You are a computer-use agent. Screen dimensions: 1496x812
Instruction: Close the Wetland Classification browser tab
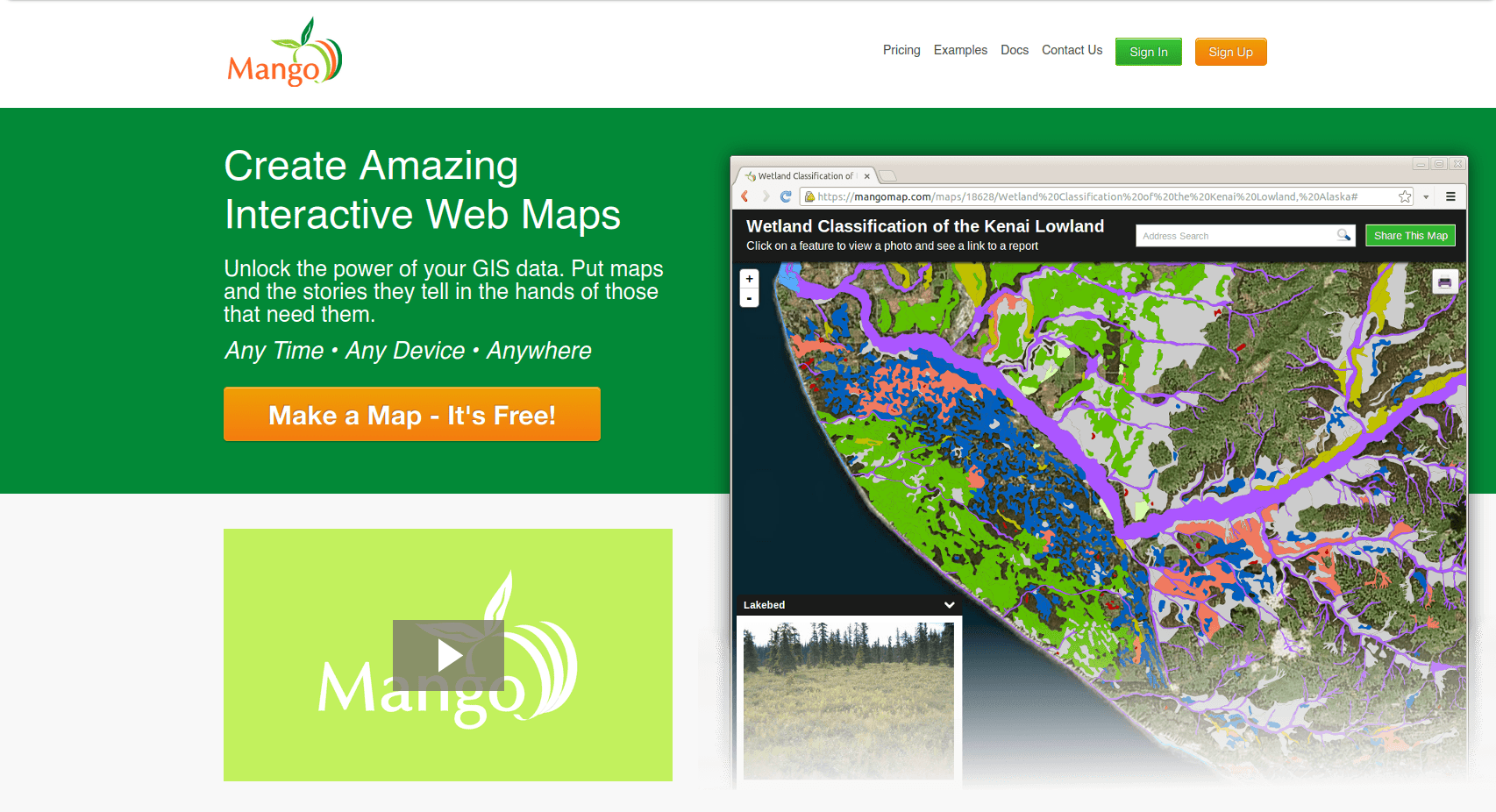point(866,176)
